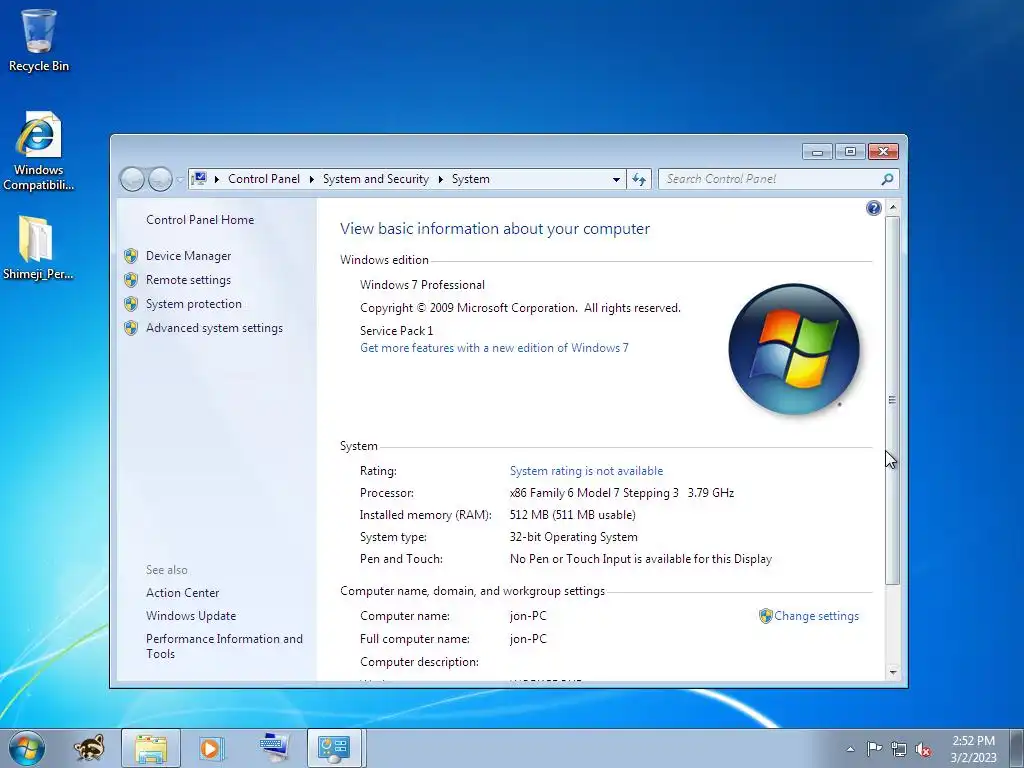The height and width of the screenshot is (768, 1024).
Task: Click the vertical scrollbar thumb
Action: pos(893,400)
